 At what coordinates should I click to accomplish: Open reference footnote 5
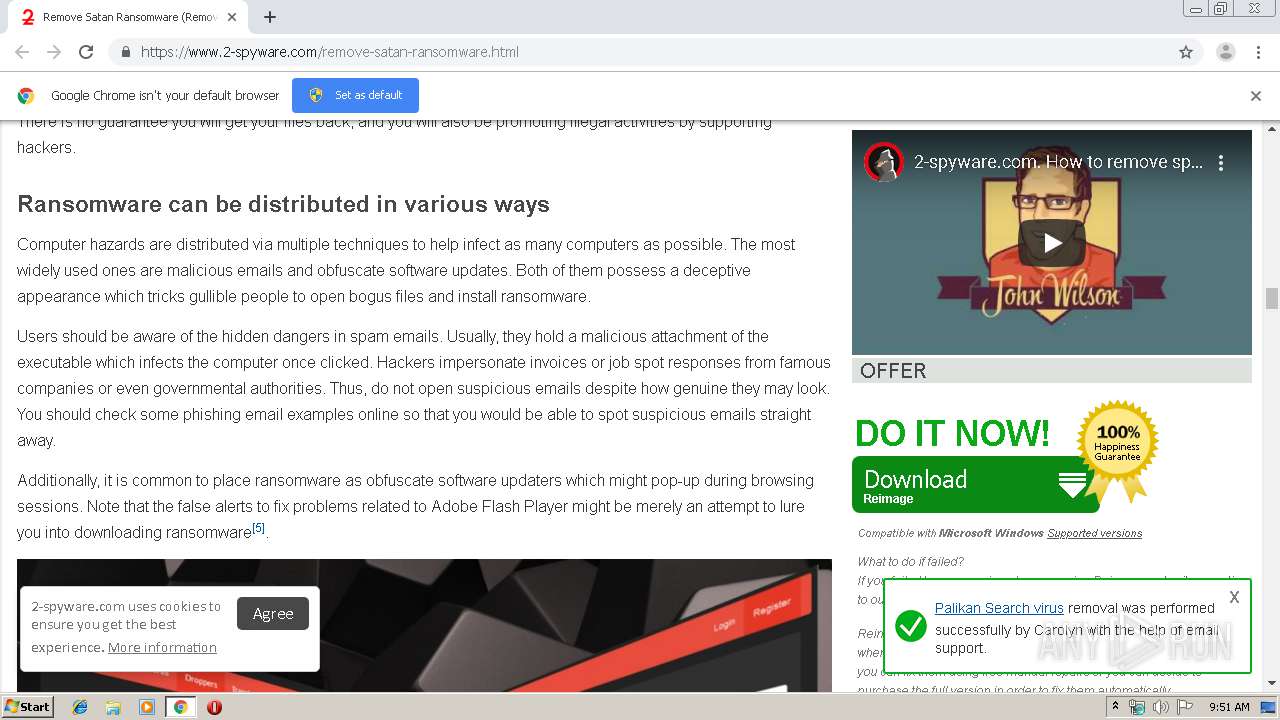[x=258, y=527]
